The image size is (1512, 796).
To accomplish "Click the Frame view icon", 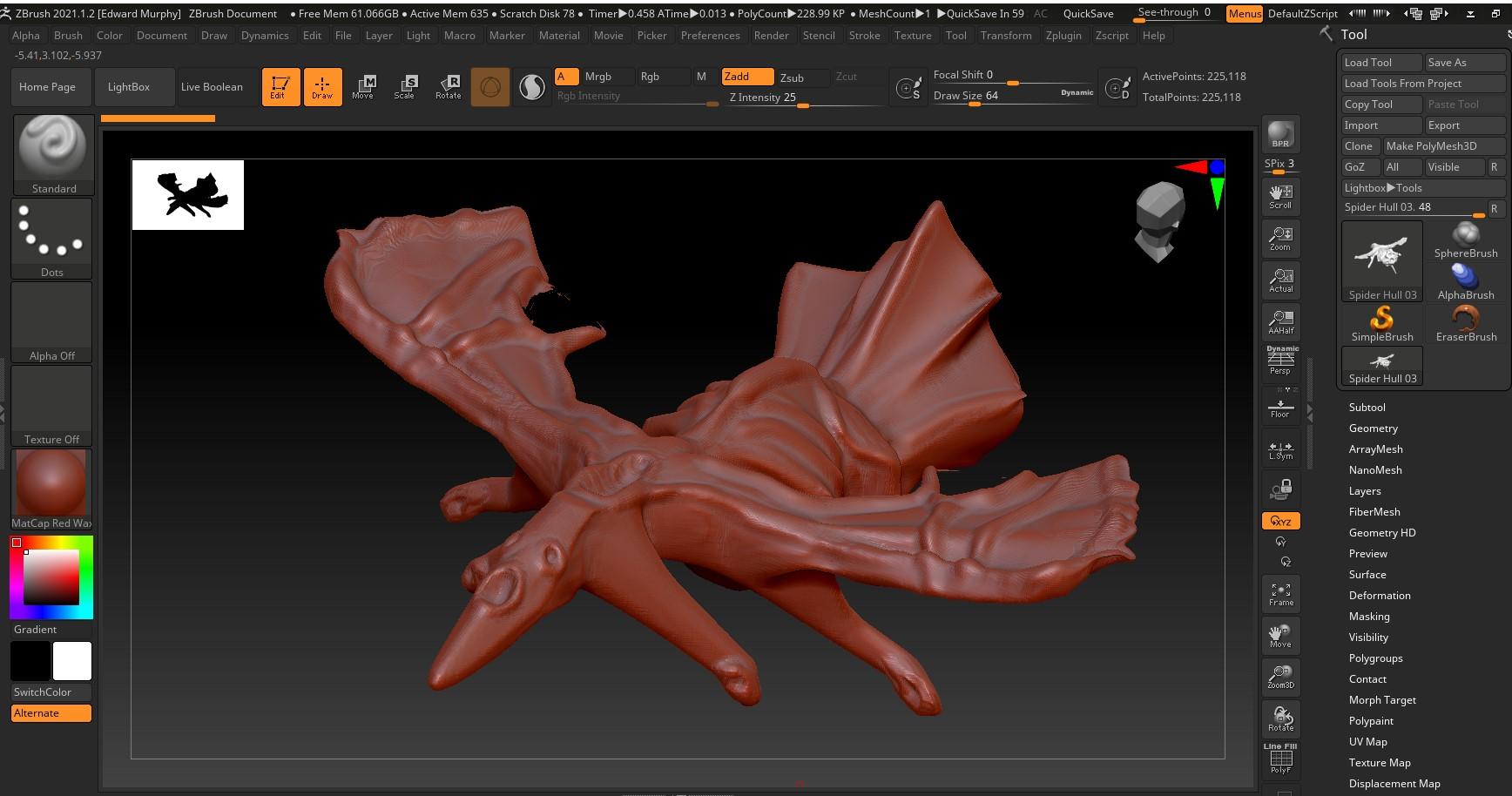I will point(1280,594).
